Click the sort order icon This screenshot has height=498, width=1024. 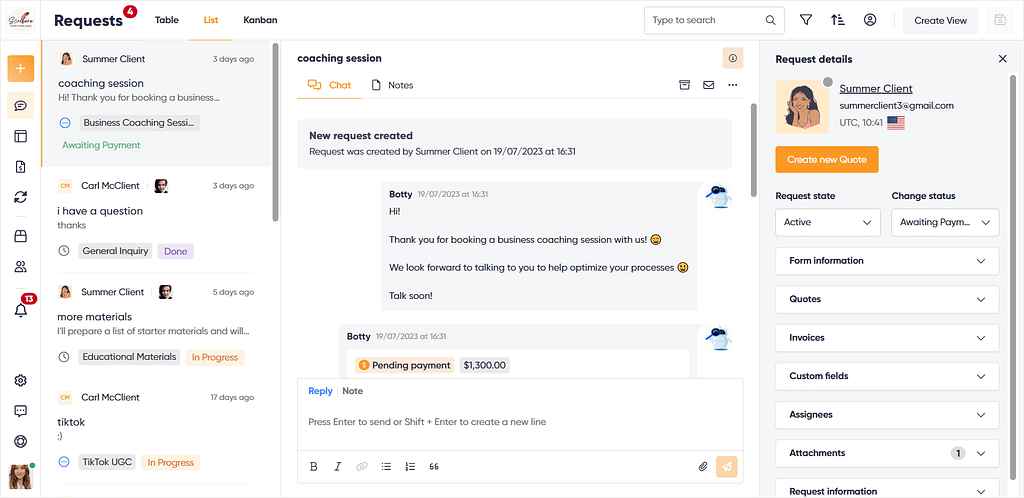pos(838,20)
